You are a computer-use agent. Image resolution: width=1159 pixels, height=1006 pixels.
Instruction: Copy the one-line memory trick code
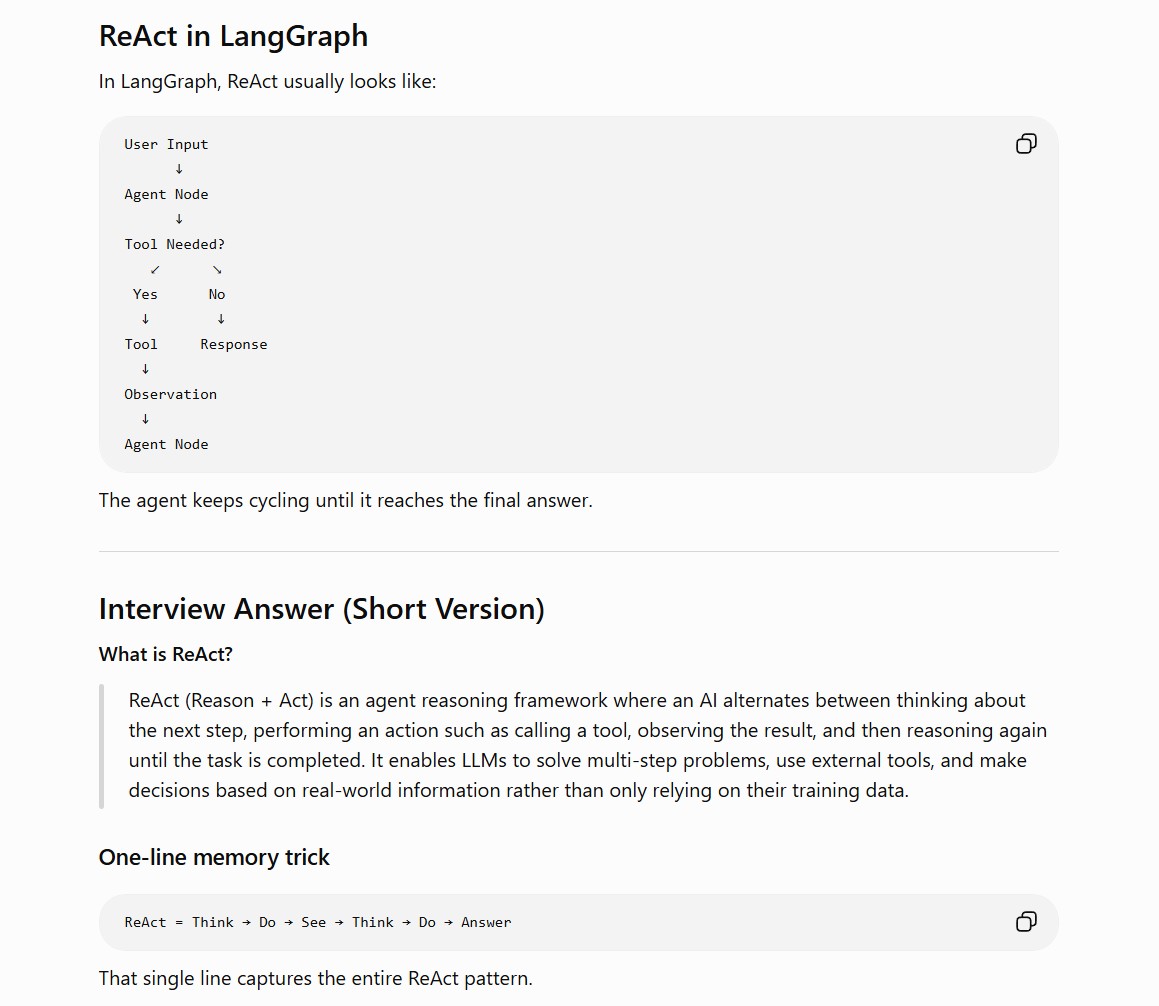pos(1026,922)
